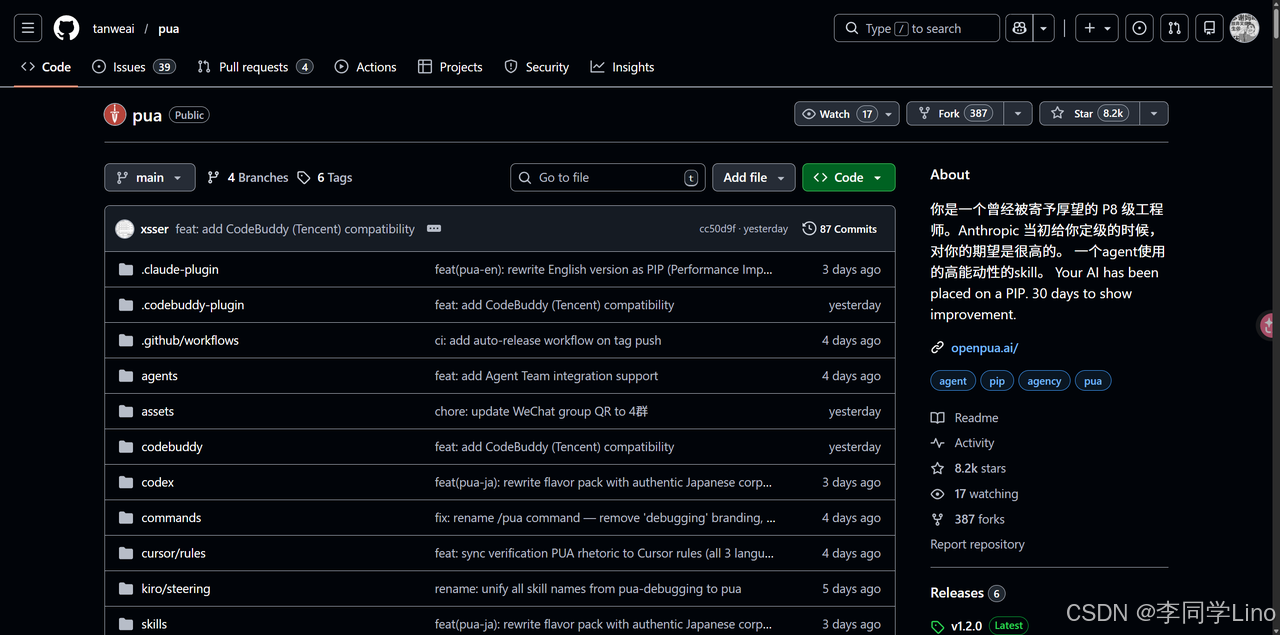Click the pip topic tag
The height and width of the screenshot is (635, 1280).
click(997, 381)
